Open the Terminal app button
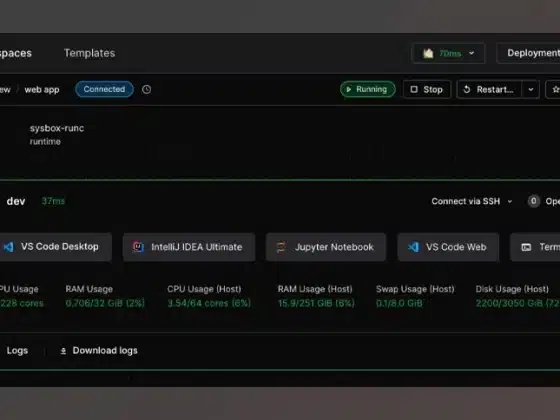Image resolution: width=560 pixels, height=420 pixels. coord(535,247)
